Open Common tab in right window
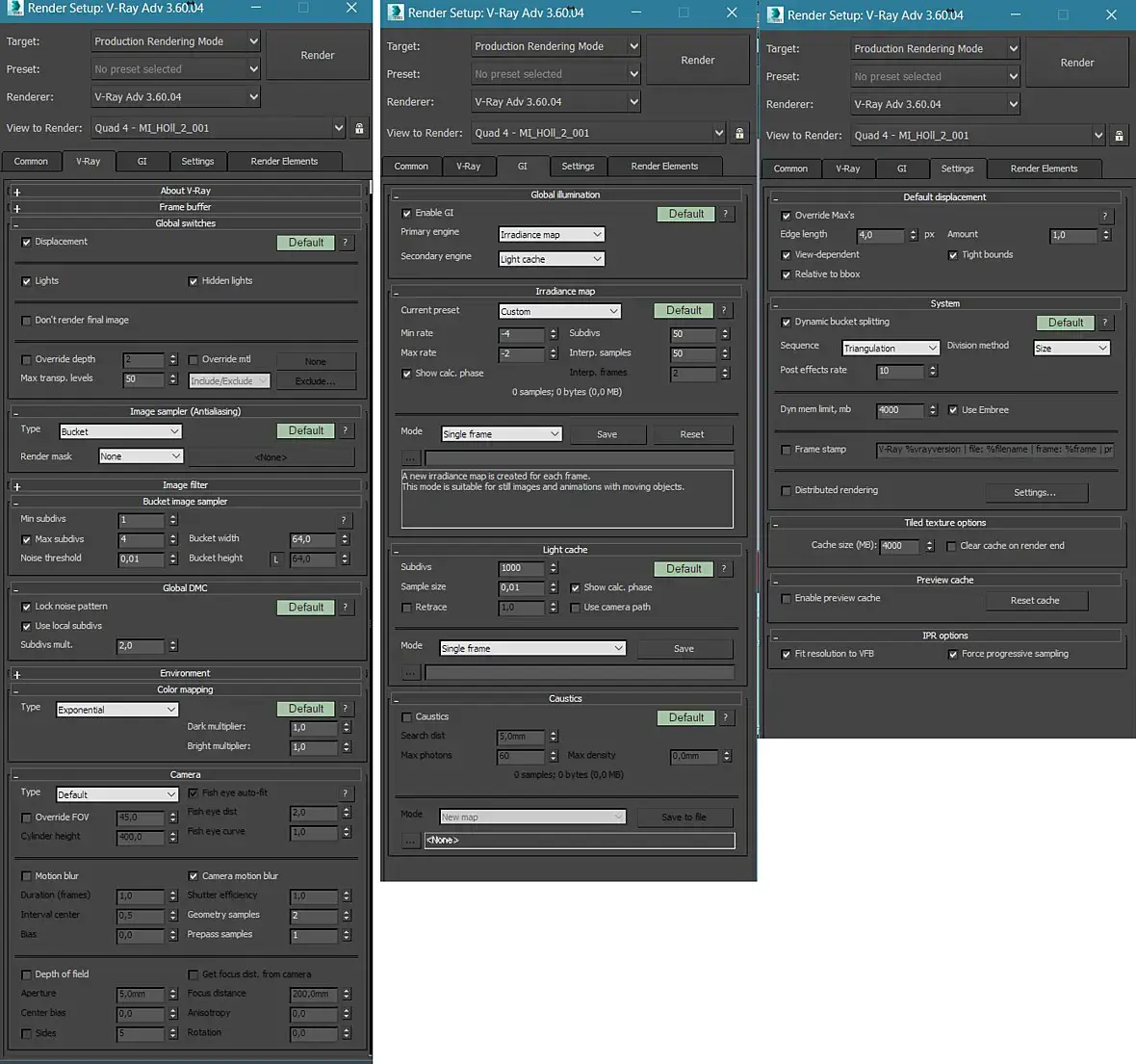1136x1064 pixels. [x=789, y=169]
